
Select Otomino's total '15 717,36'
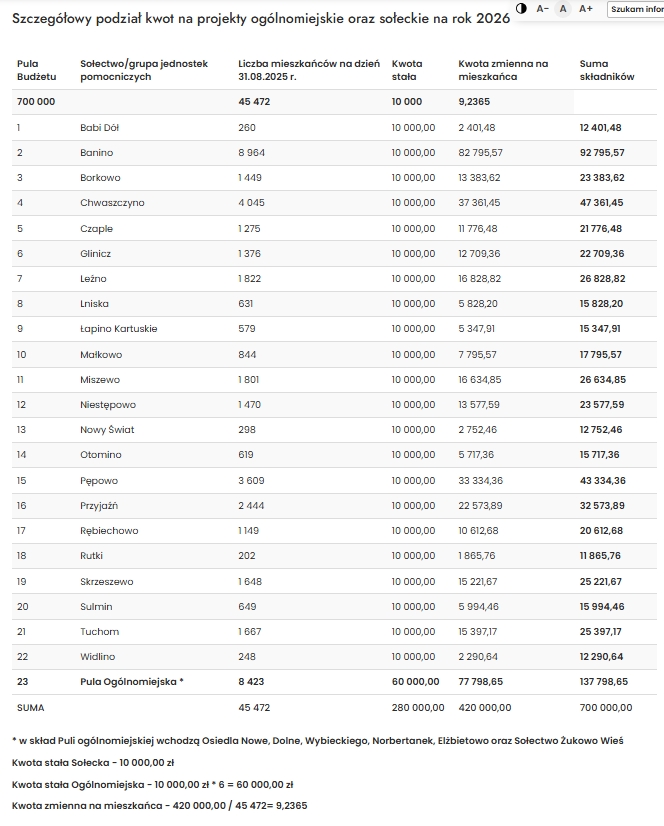tap(600, 455)
